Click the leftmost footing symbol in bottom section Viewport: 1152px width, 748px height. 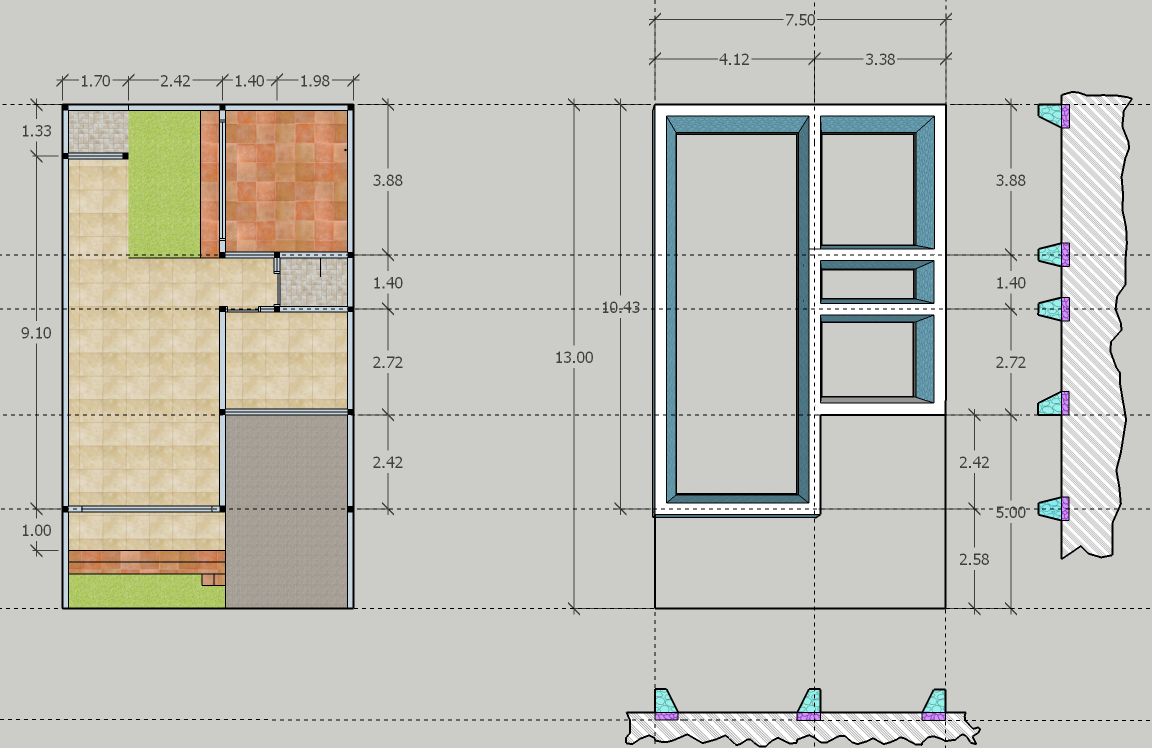(666, 704)
